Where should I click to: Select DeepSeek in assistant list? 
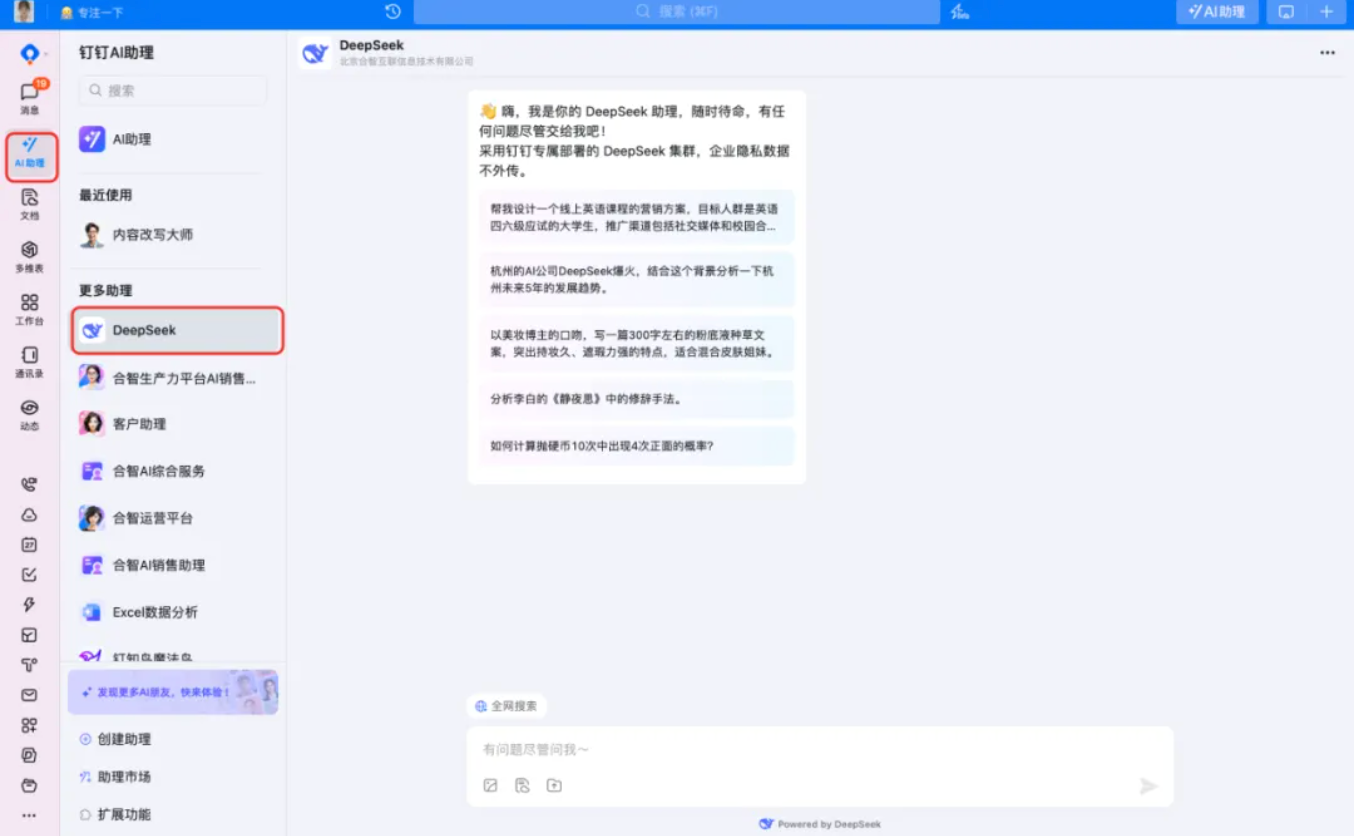(x=178, y=331)
